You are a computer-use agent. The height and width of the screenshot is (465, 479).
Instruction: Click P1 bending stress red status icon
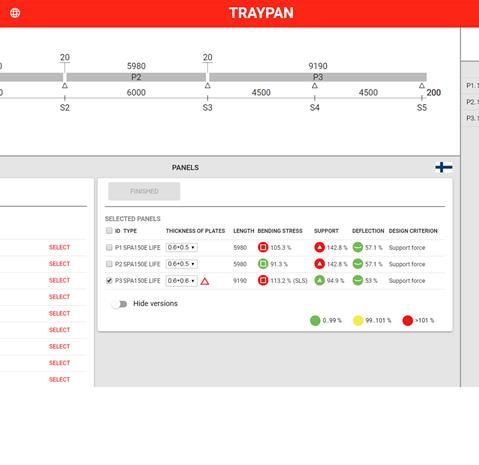coord(263,247)
